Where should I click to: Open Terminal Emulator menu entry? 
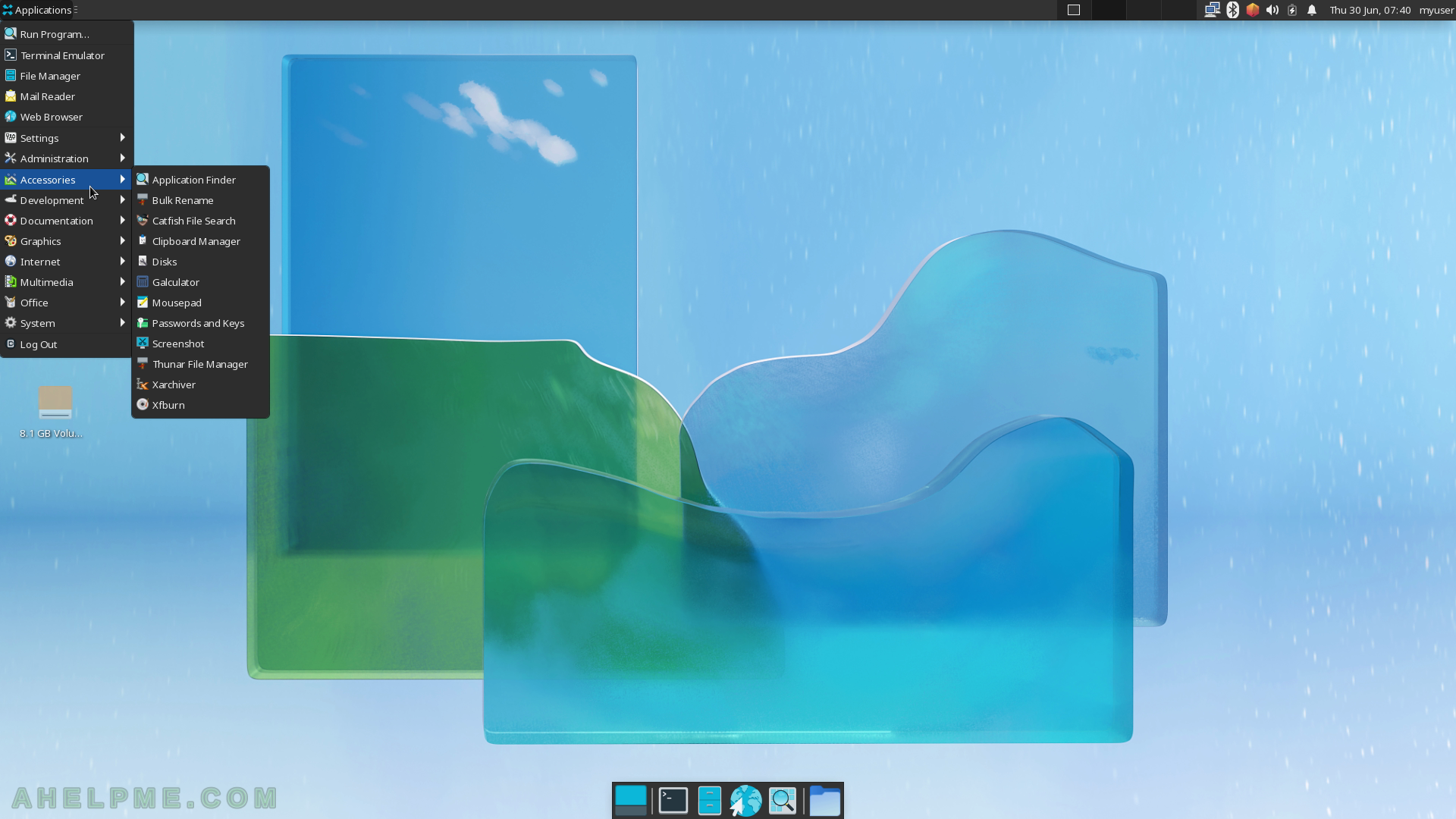pos(67,55)
